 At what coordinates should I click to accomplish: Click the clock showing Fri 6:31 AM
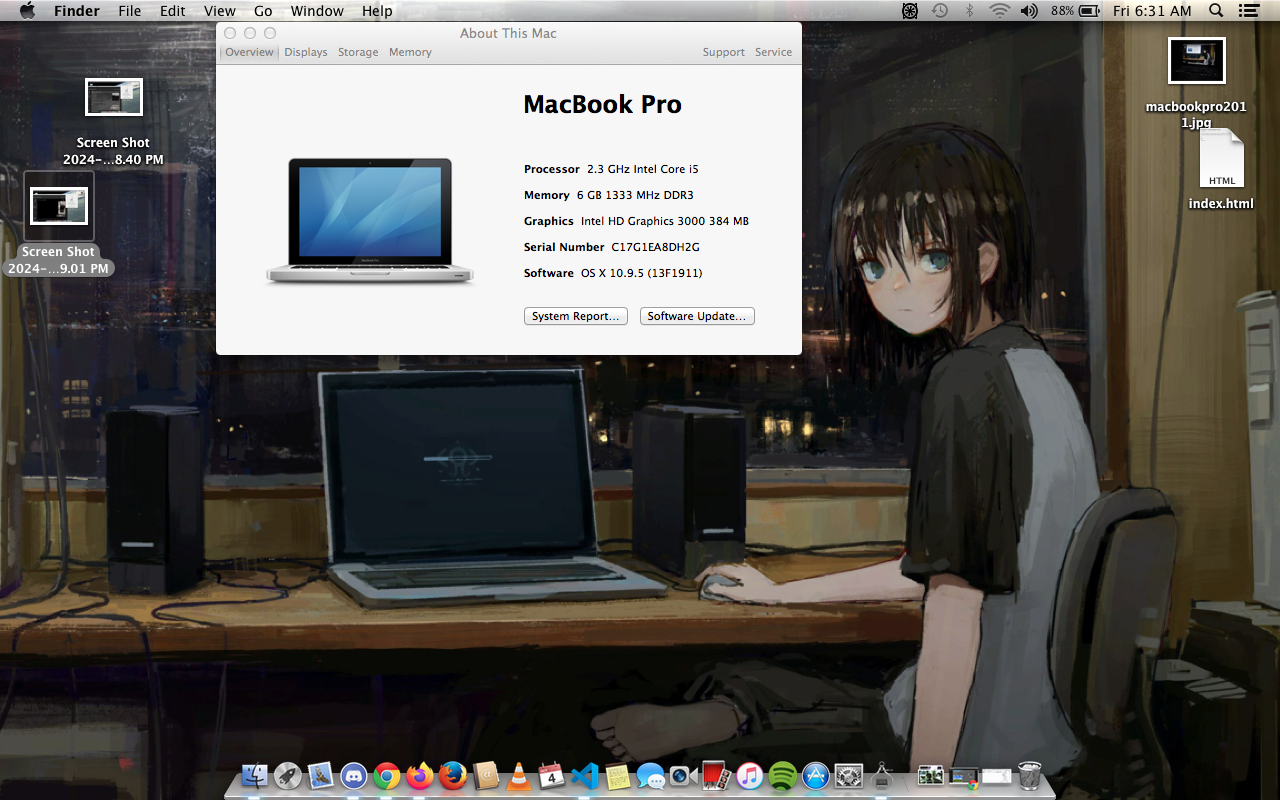[1152, 11]
